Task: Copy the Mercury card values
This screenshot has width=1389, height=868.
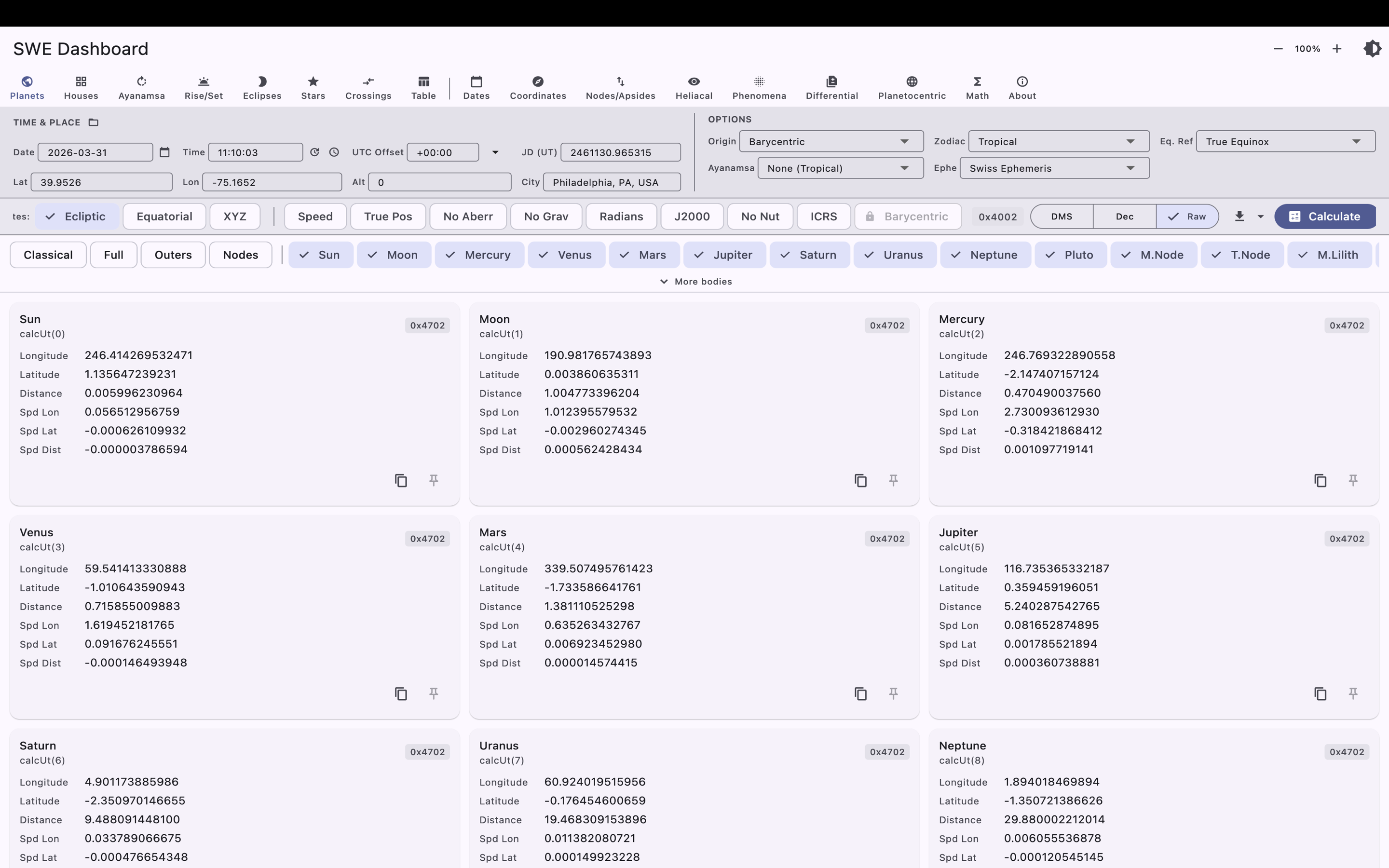Action: 1320,480
